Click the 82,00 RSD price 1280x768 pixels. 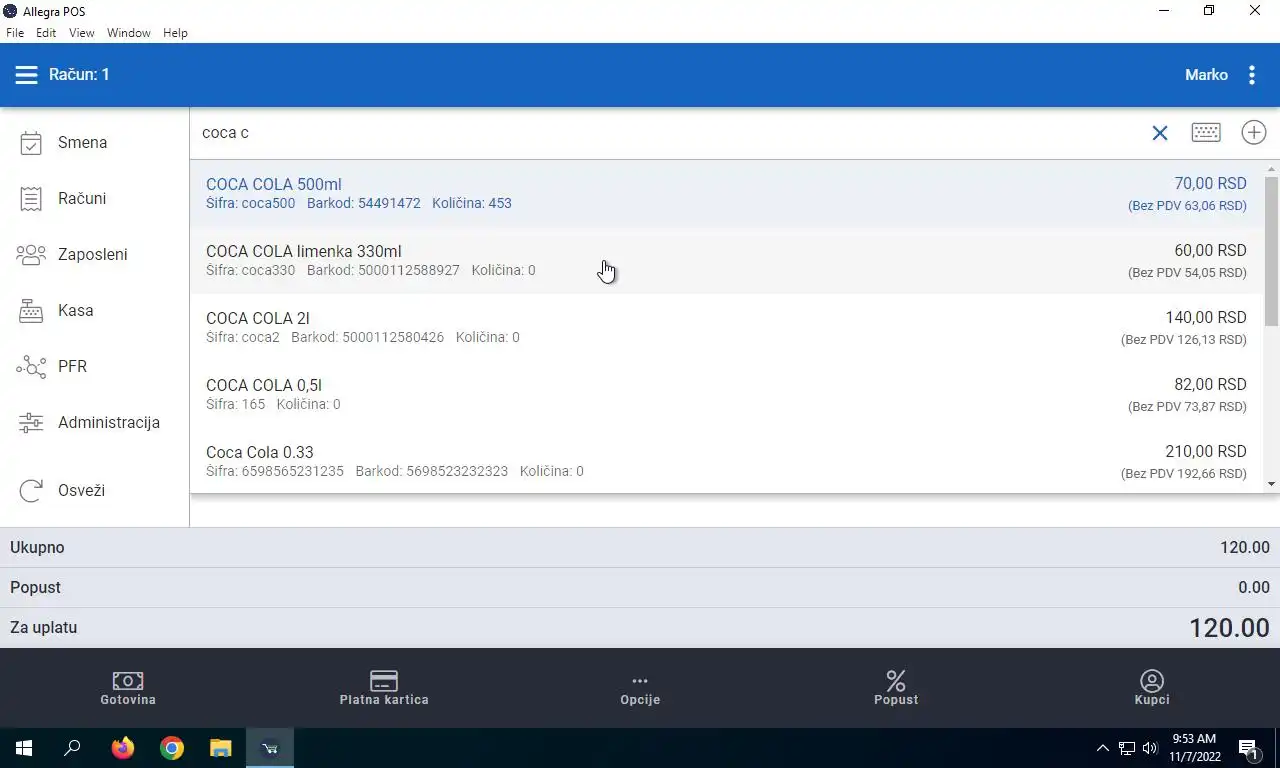[1210, 385]
